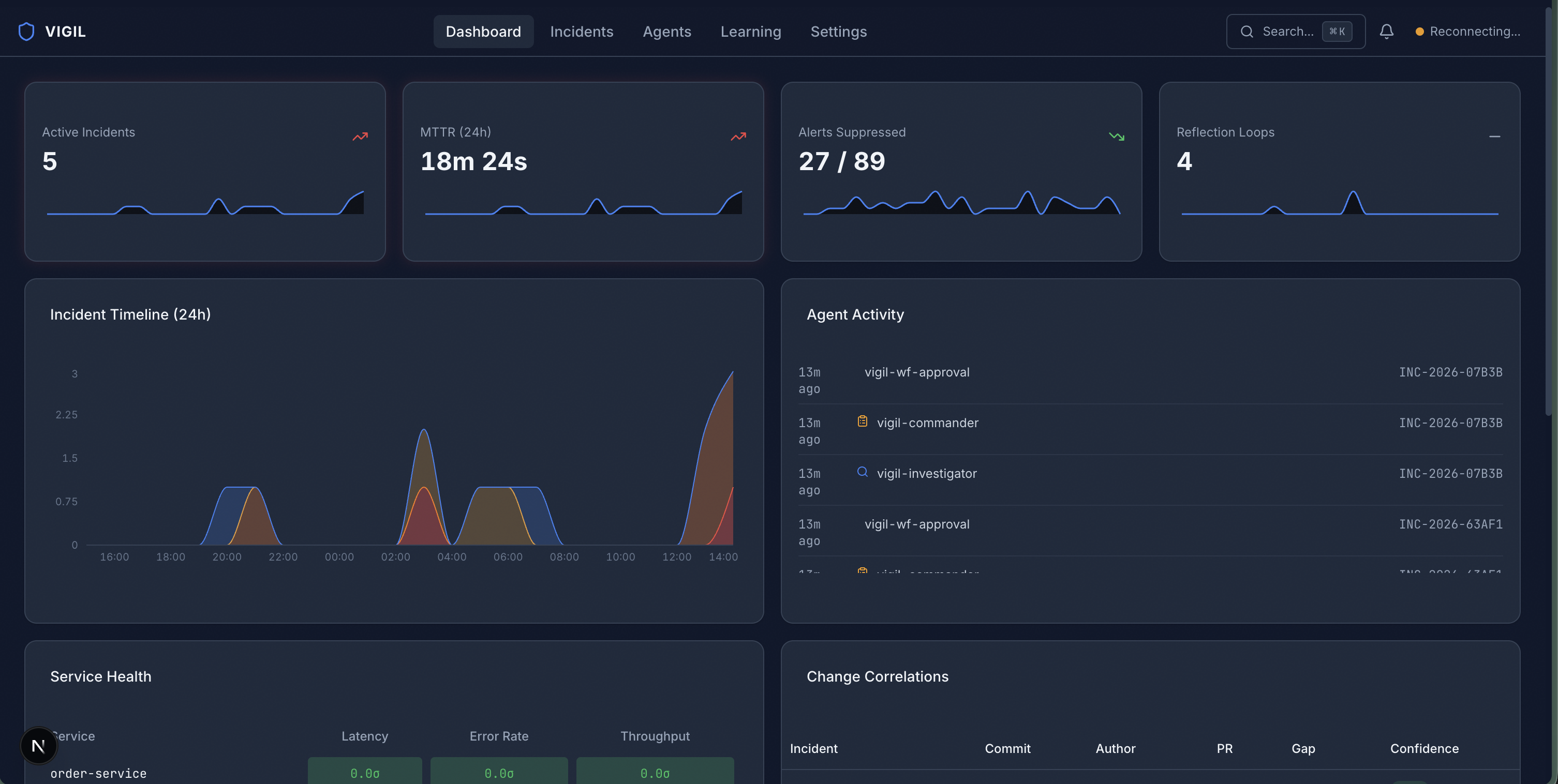Open first vigil-wf-approval activity row
1558x784 pixels.
(916, 372)
